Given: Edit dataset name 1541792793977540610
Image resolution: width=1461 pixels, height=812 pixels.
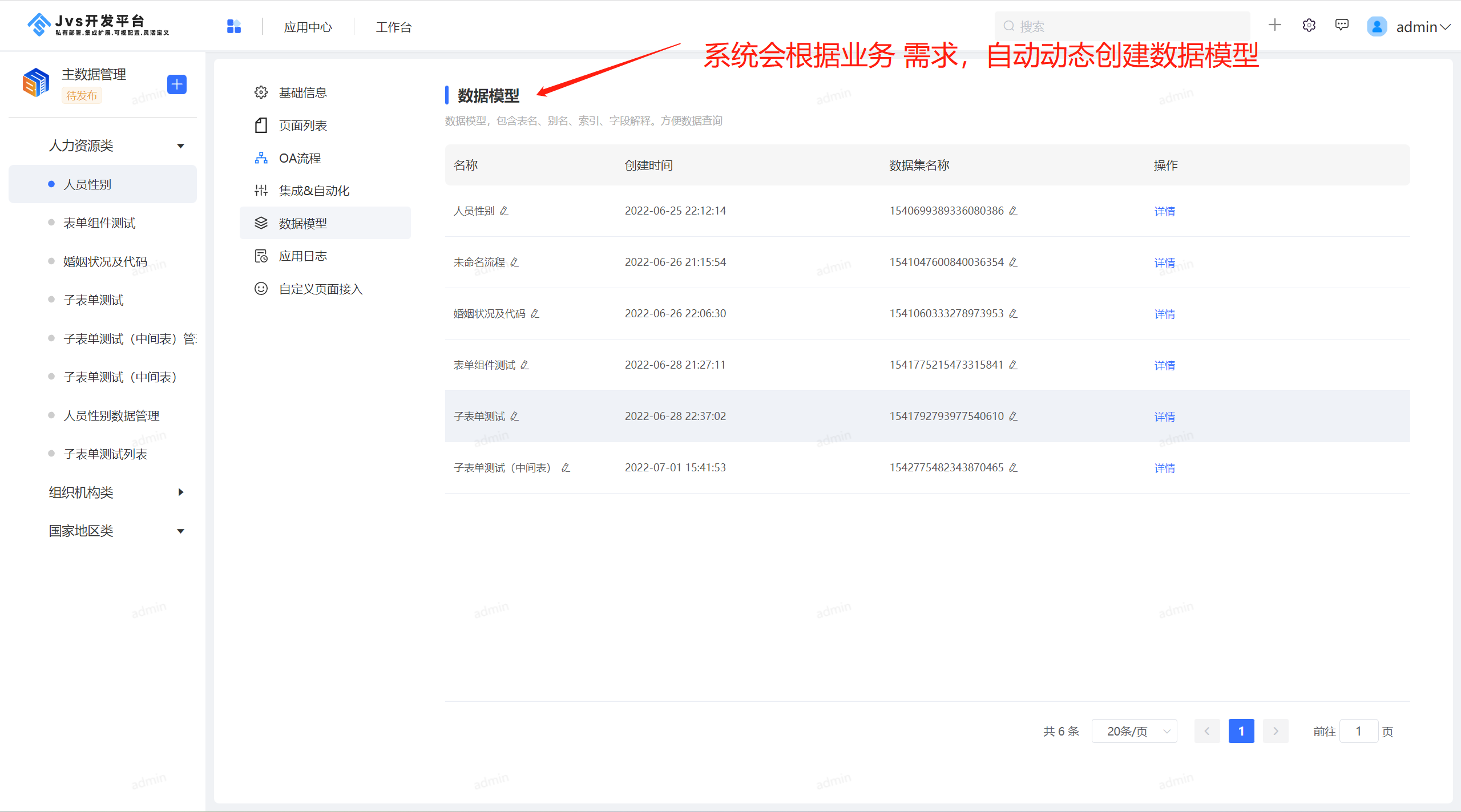Looking at the screenshot, I should [1013, 417].
